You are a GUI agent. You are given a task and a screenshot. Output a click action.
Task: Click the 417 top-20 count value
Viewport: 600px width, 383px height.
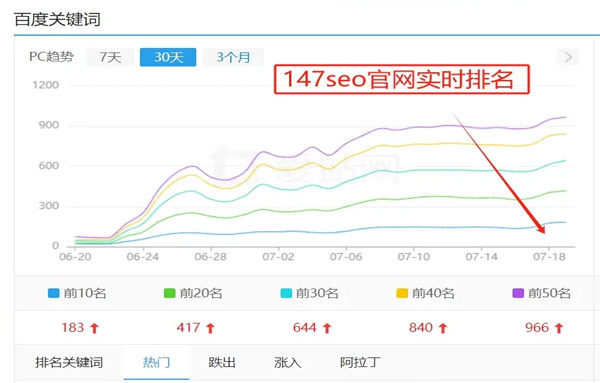188,328
